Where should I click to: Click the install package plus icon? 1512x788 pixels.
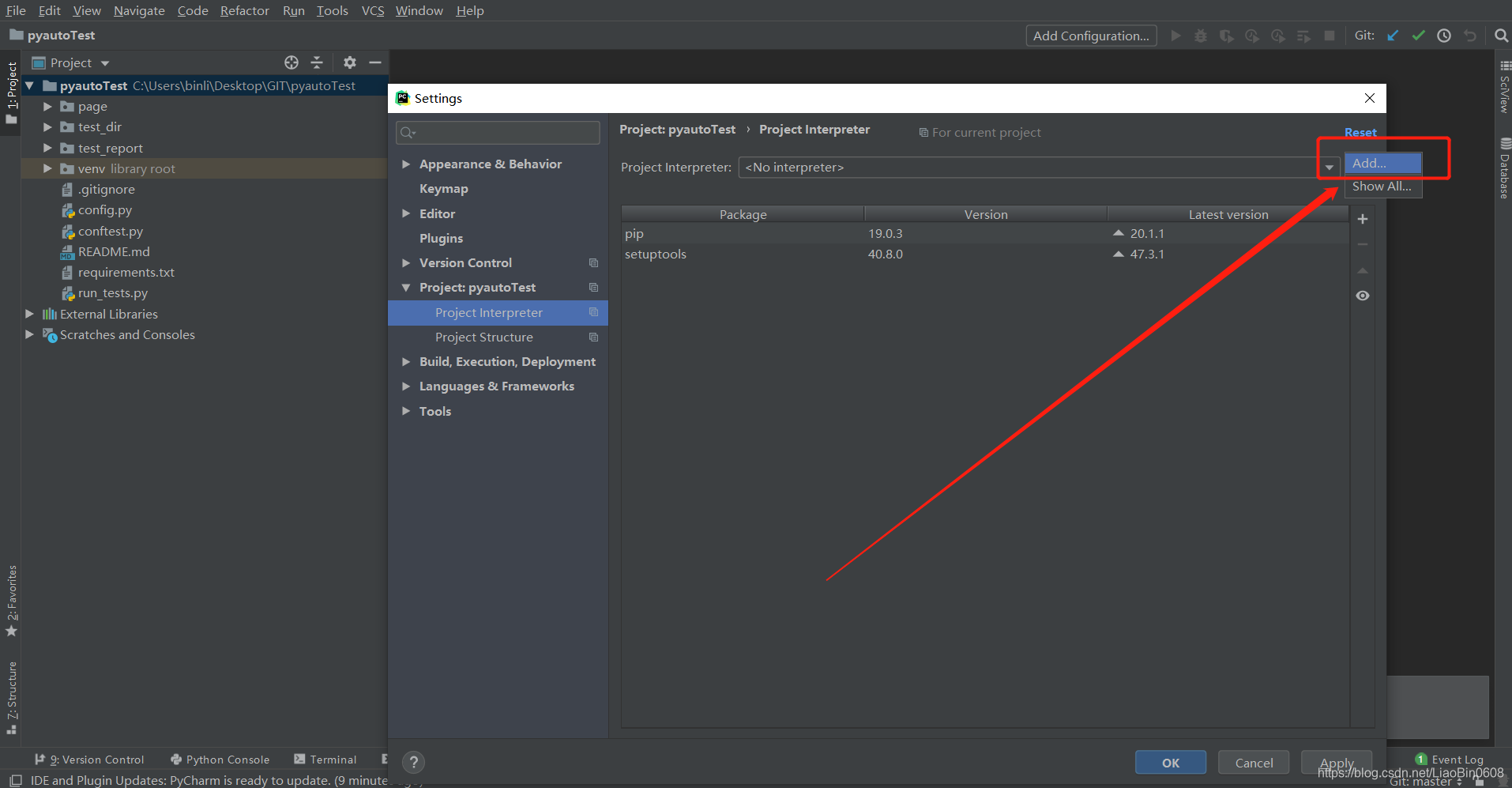[x=1363, y=219]
